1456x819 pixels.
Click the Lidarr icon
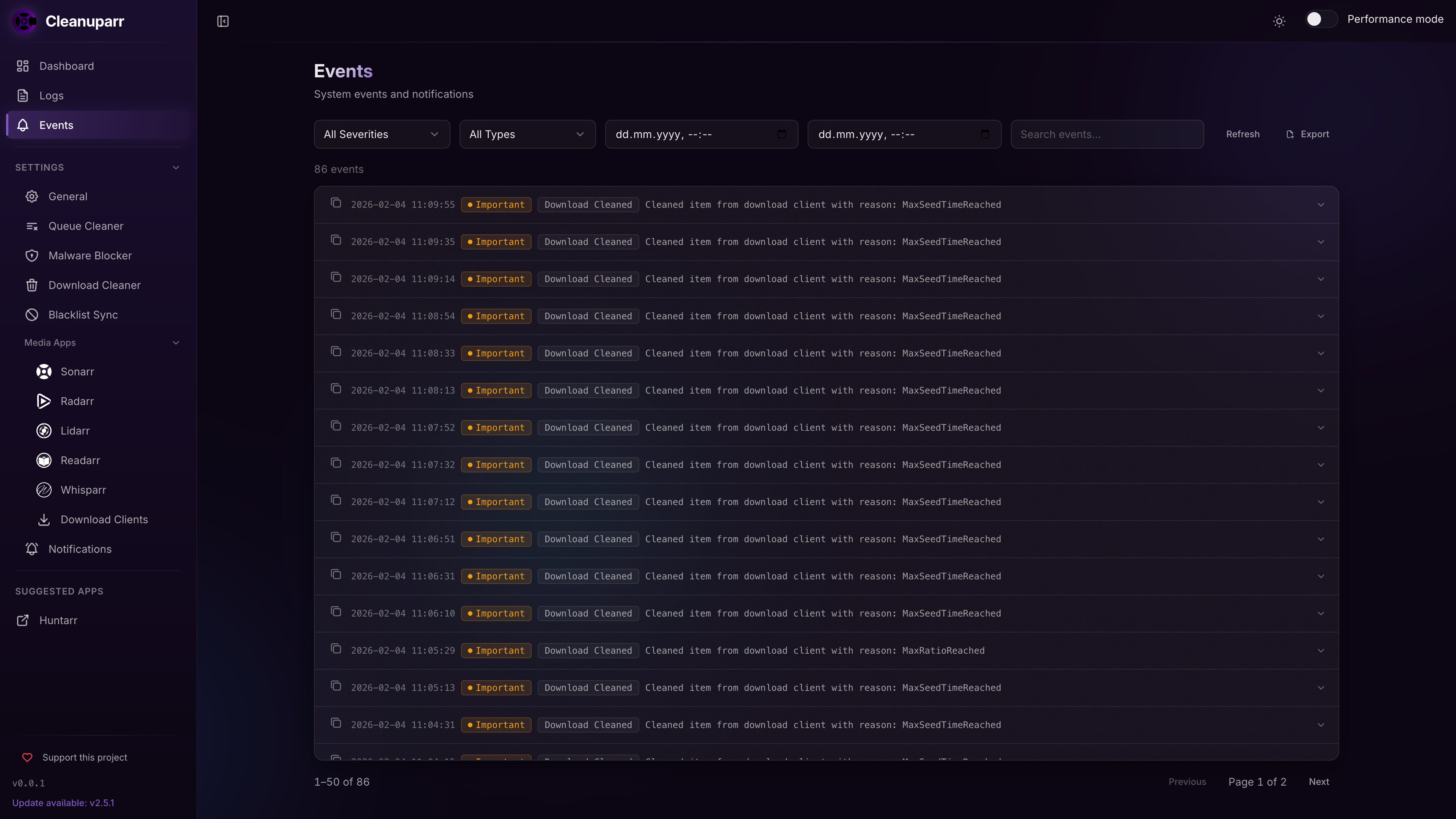pyautogui.click(x=44, y=431)
